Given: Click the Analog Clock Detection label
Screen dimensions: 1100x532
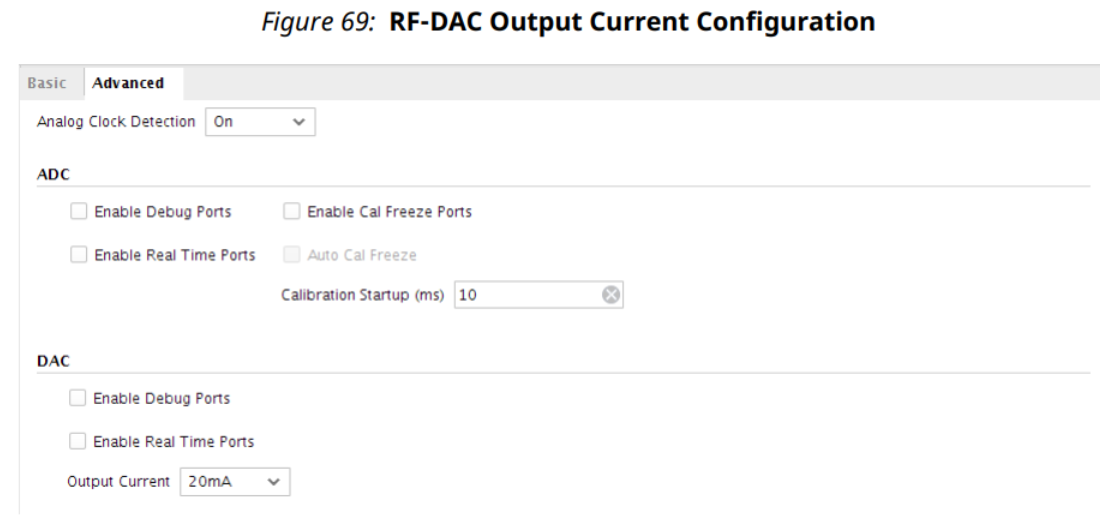Looking at the screenshot, I should pos(114,122).
